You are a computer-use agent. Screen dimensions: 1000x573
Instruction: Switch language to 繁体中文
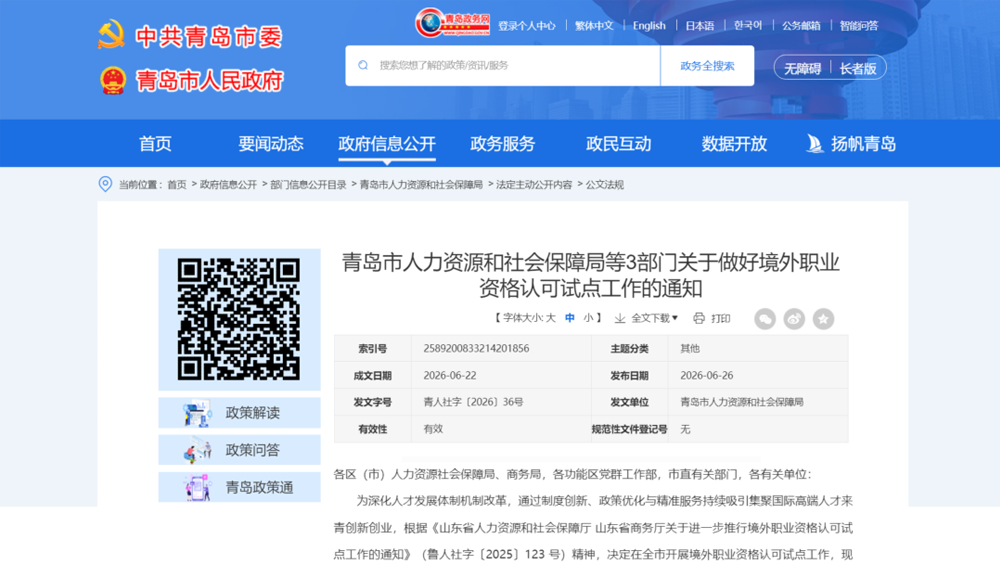594,26
